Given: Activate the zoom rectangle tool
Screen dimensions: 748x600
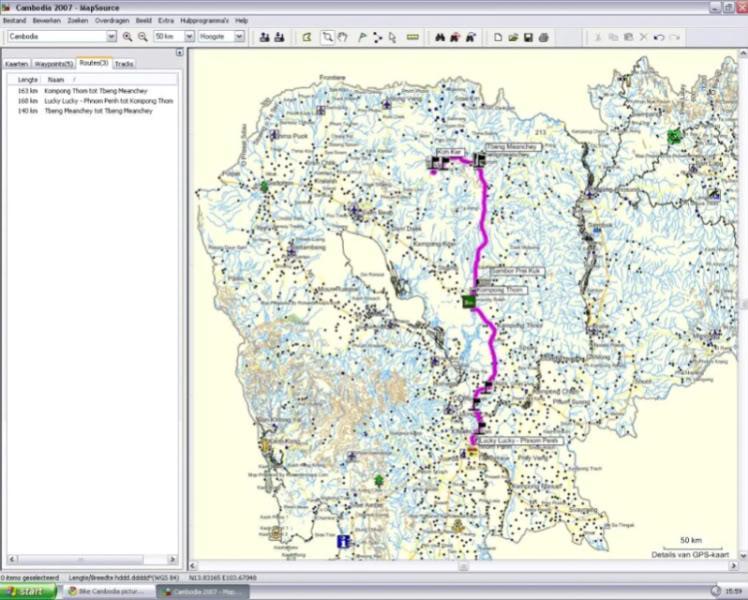Looking at the screenshot, I should (327, 37).
